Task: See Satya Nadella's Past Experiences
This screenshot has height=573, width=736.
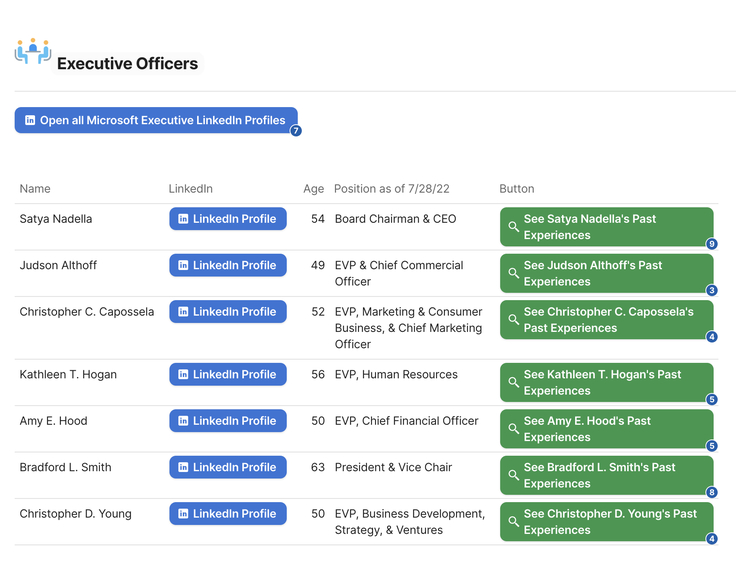Action: coord(606,227)
